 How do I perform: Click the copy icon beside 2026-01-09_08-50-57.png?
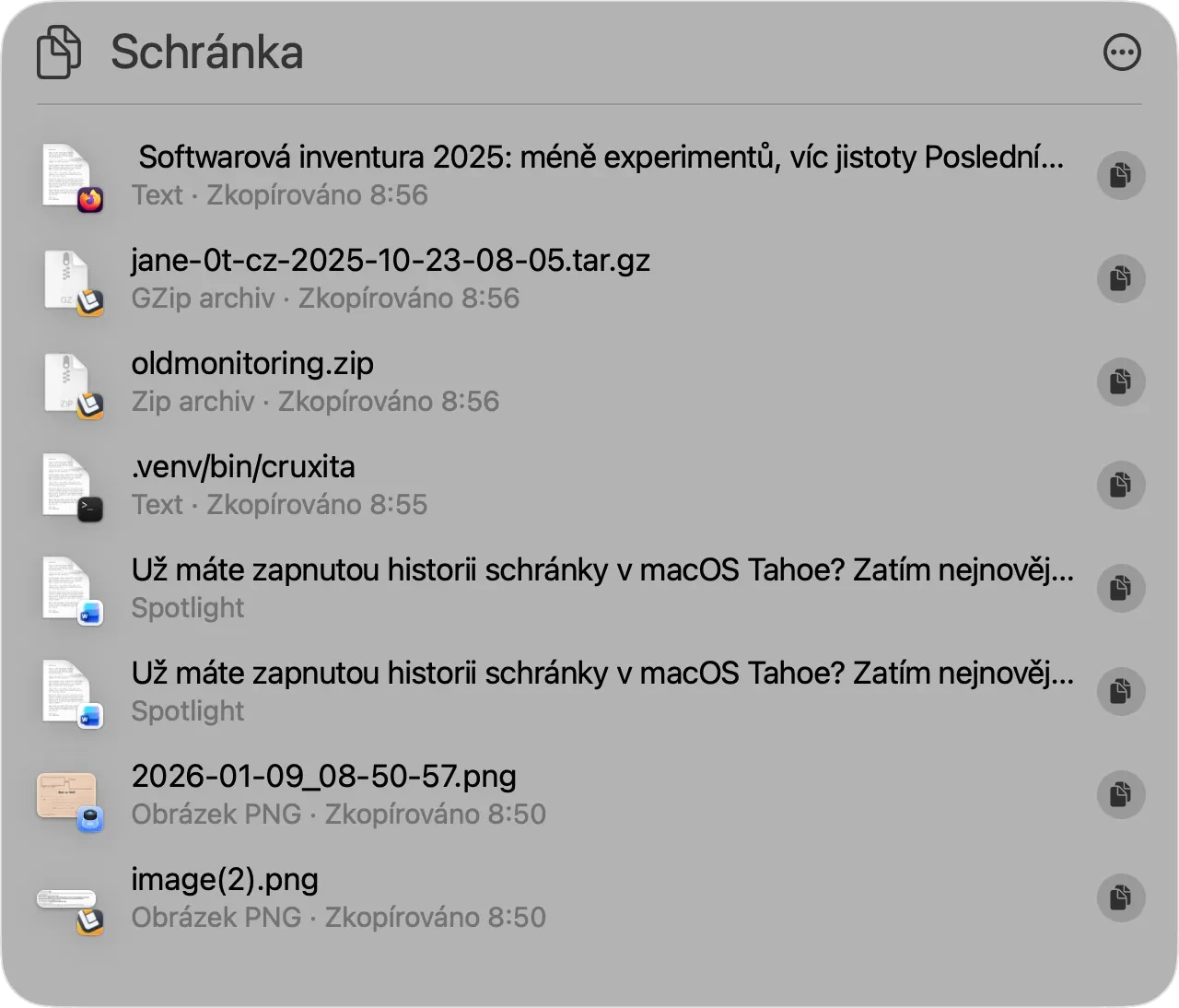click(1121, 794)
